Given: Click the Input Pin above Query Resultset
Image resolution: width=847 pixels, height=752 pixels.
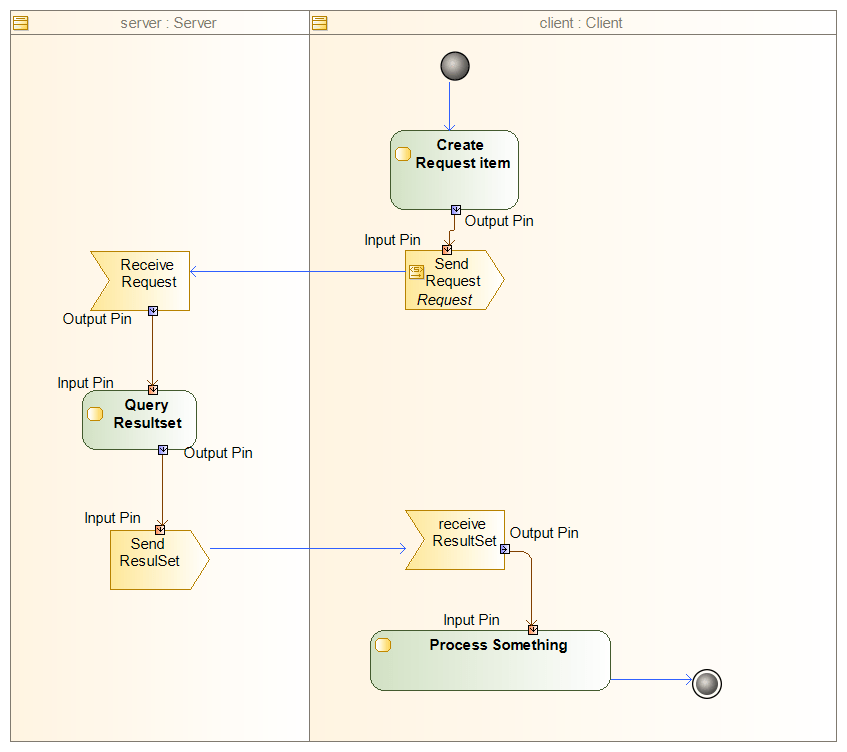Looking at the screenshot, I should coord(152,388).
